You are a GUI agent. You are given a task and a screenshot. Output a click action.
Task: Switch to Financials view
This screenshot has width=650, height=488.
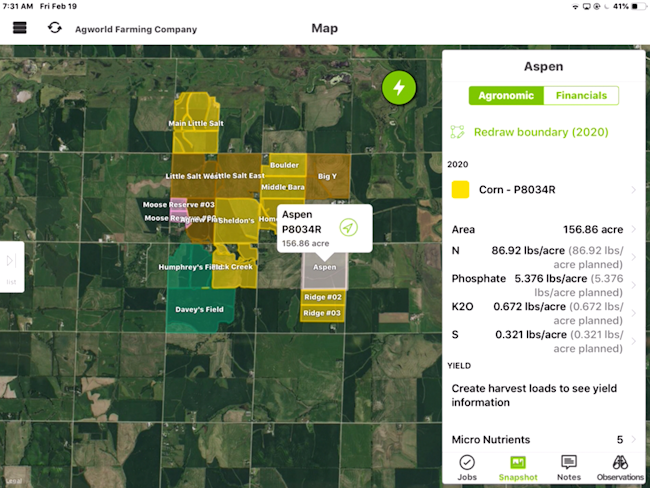pyautogui.click(x=581, y=96)
